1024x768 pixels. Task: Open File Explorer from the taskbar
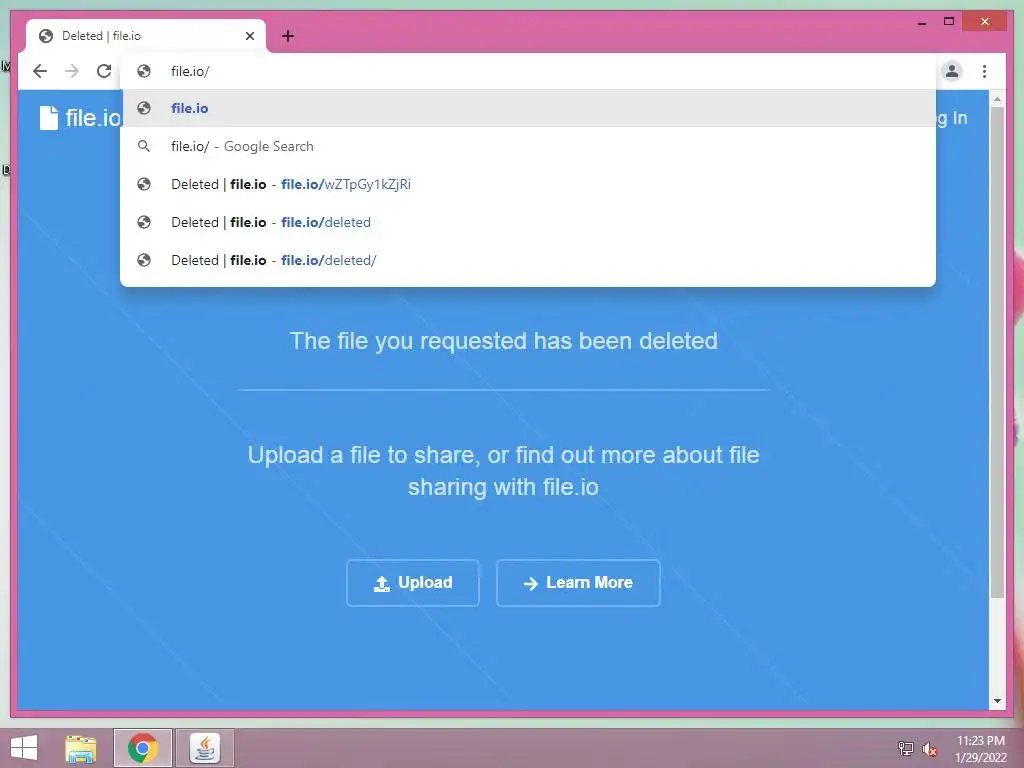pos(81,748)
